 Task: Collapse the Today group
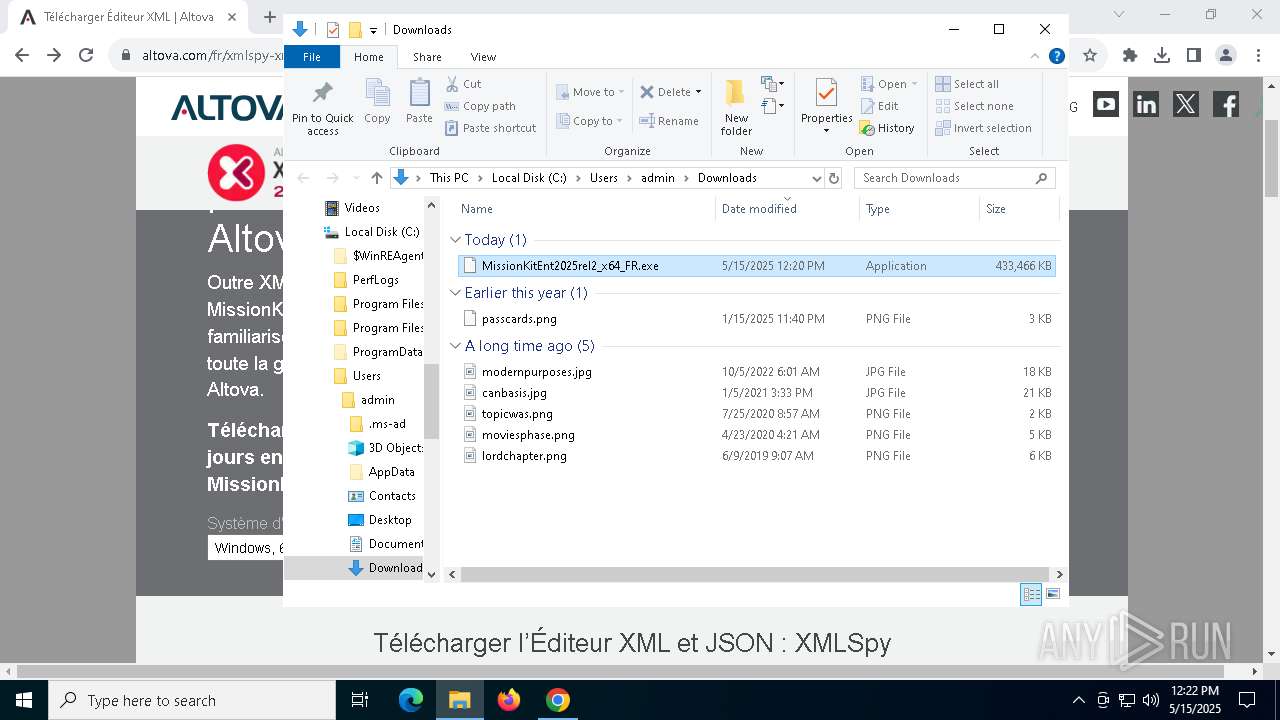tap(455, 240)
